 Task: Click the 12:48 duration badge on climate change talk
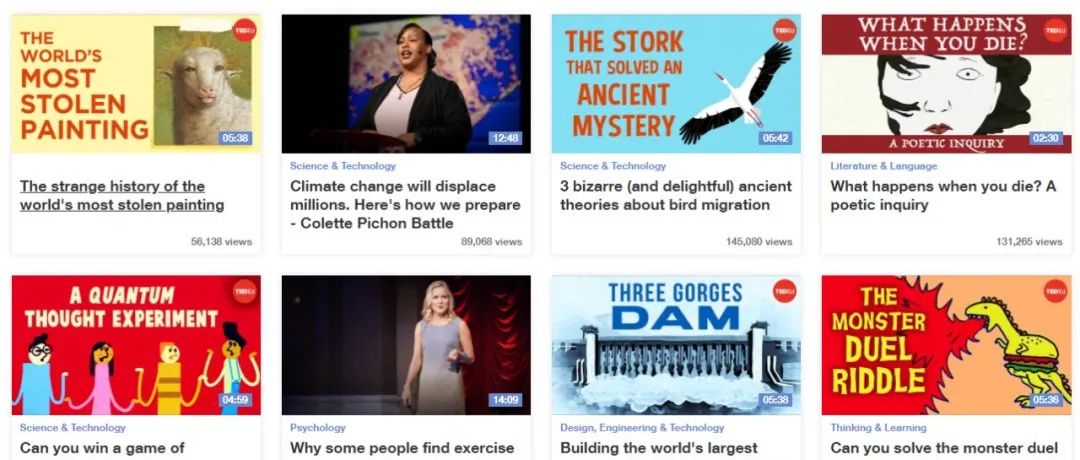(x=505, y=138)
